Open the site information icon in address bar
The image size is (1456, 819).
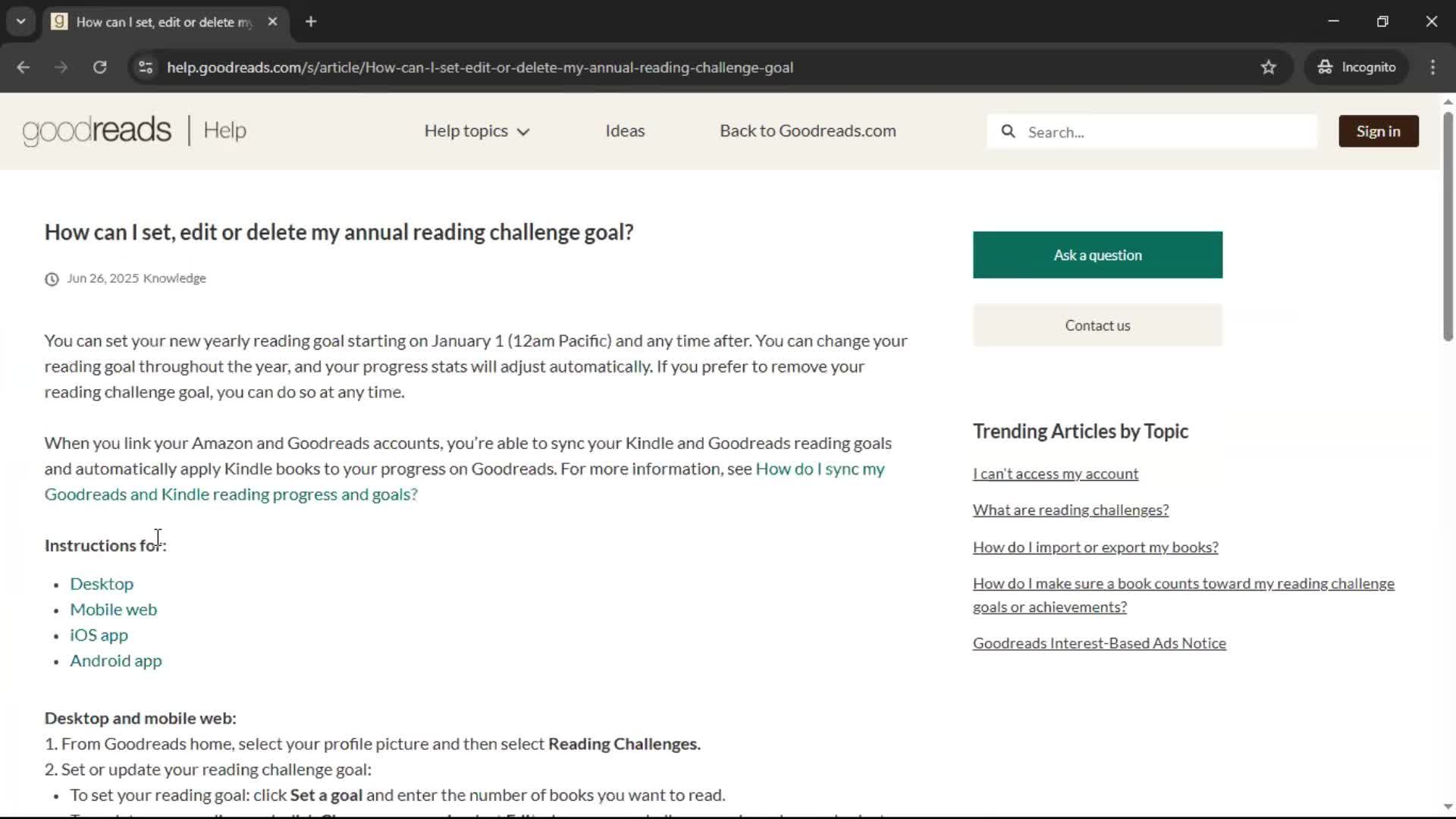pyautogui.click(x=146, y=67)
